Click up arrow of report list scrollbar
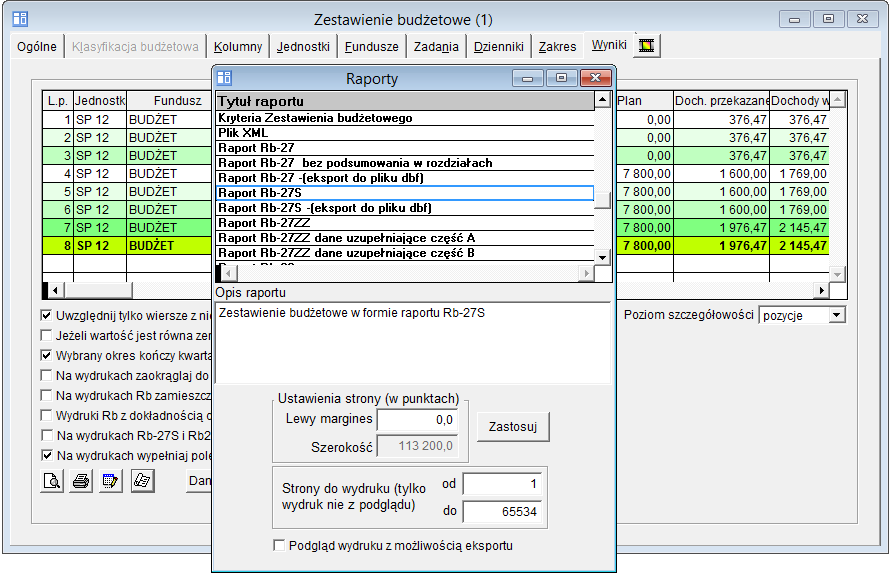 [602, 100]
